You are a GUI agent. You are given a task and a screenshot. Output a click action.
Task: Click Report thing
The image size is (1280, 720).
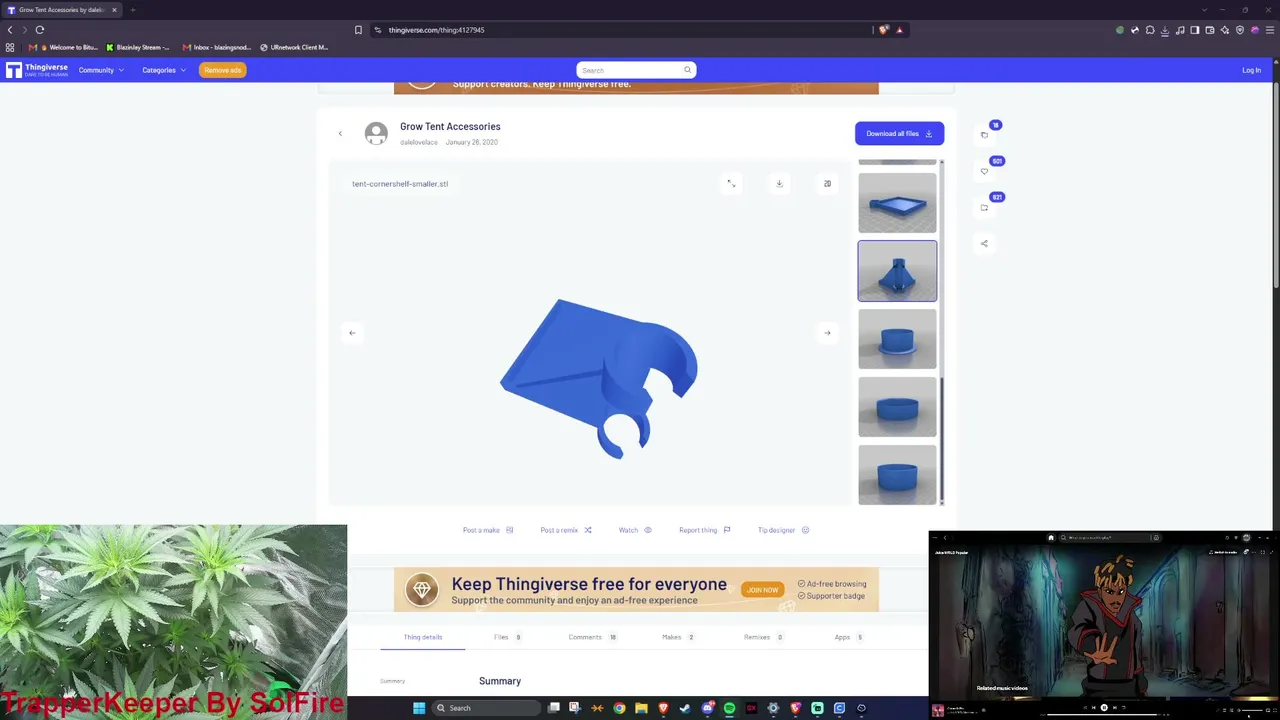(x=705, y=530)
